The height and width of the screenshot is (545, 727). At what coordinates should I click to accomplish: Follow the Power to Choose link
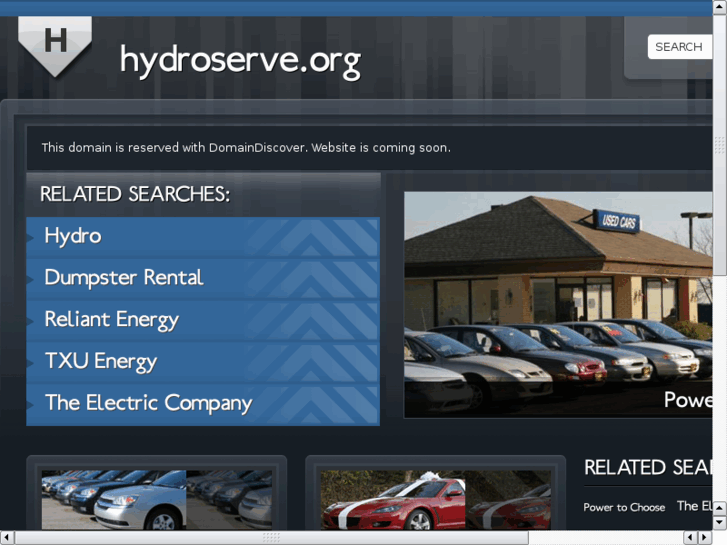624,507
